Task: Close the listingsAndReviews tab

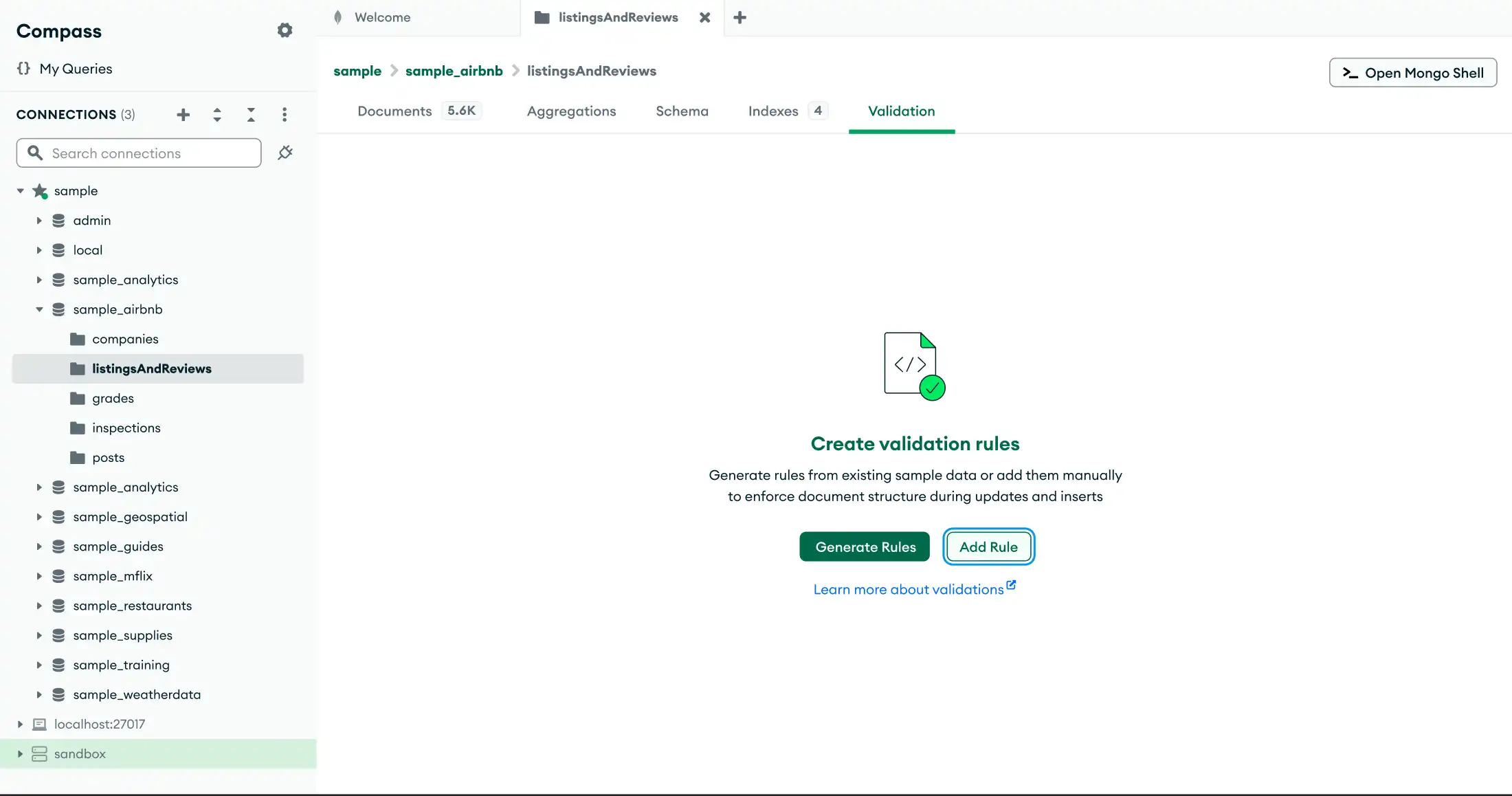Action: 704,17
